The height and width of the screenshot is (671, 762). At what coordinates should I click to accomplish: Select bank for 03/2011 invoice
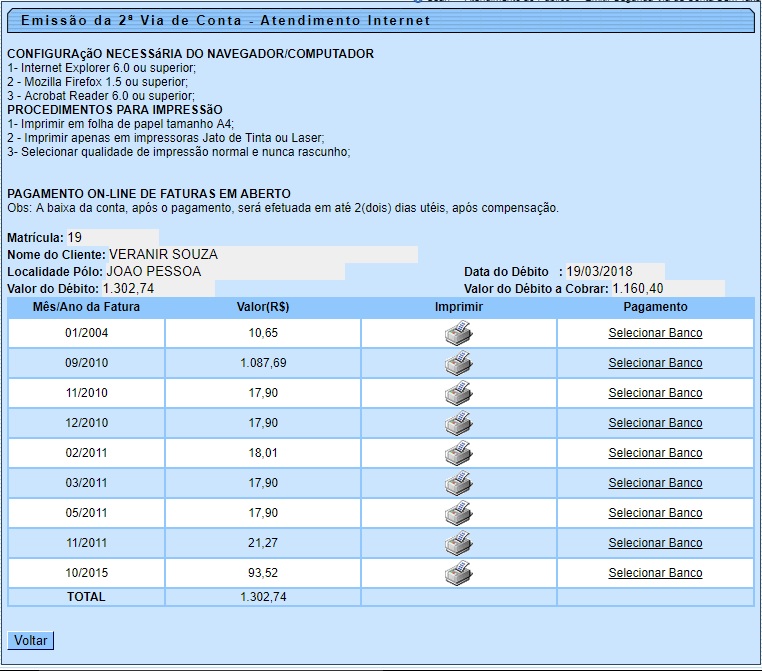655,483
